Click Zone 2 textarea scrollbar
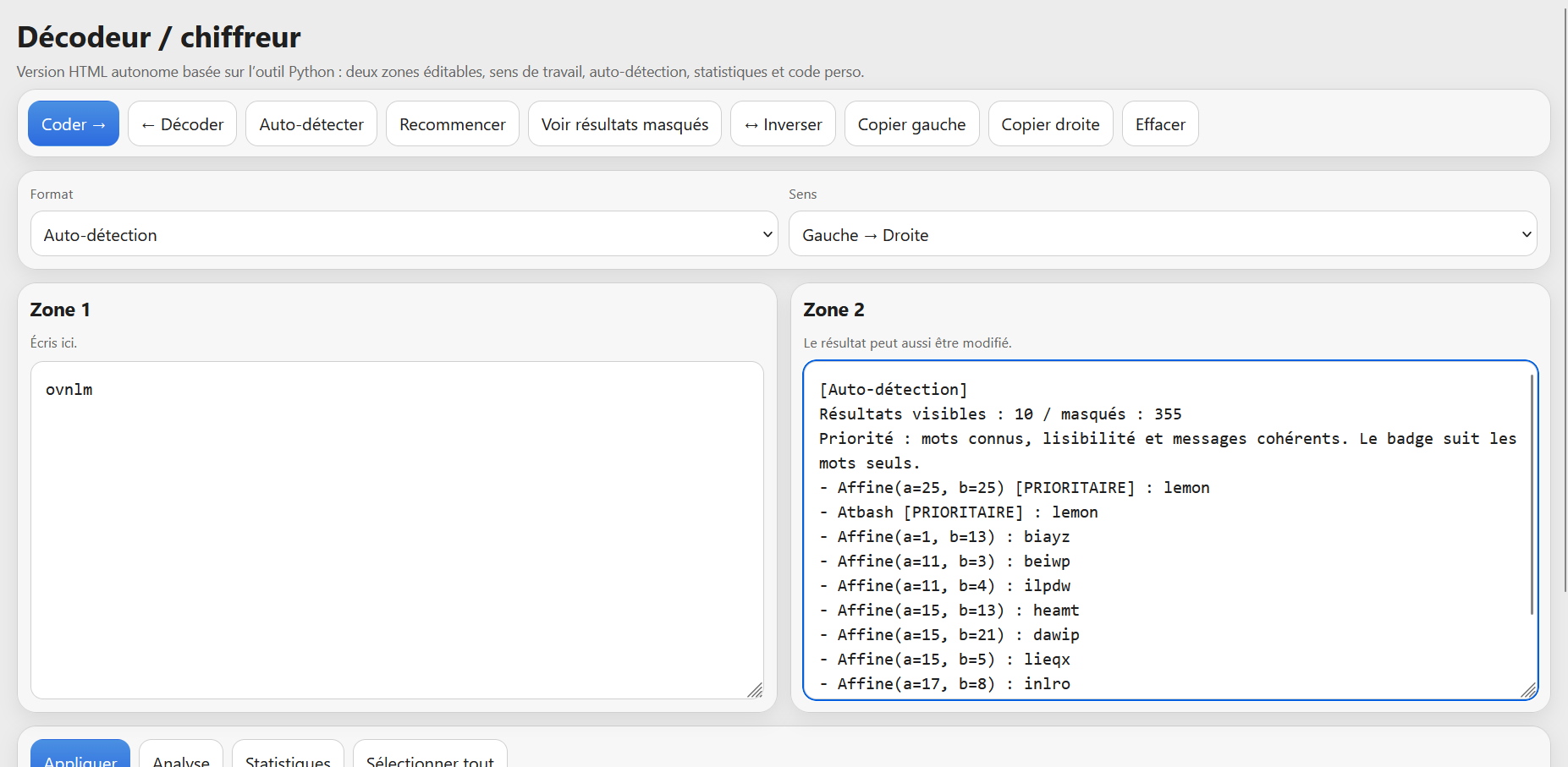Screen dimensions: 1568x767 pos(1532,495)
